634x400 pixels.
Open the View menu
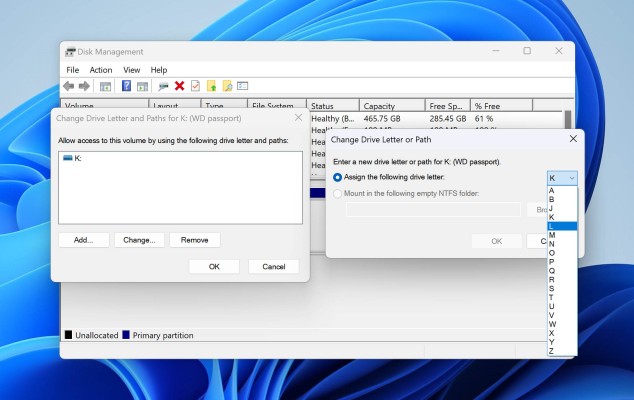(131, 70)
